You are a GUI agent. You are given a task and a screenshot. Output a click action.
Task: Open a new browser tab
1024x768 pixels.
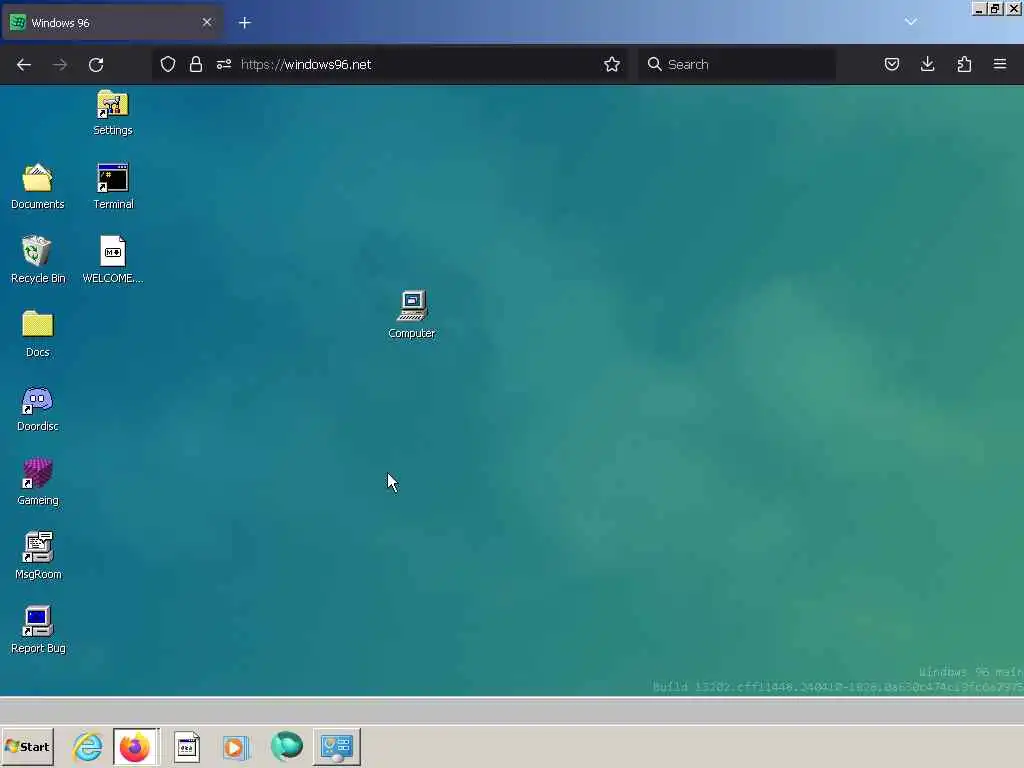(244, 23)
